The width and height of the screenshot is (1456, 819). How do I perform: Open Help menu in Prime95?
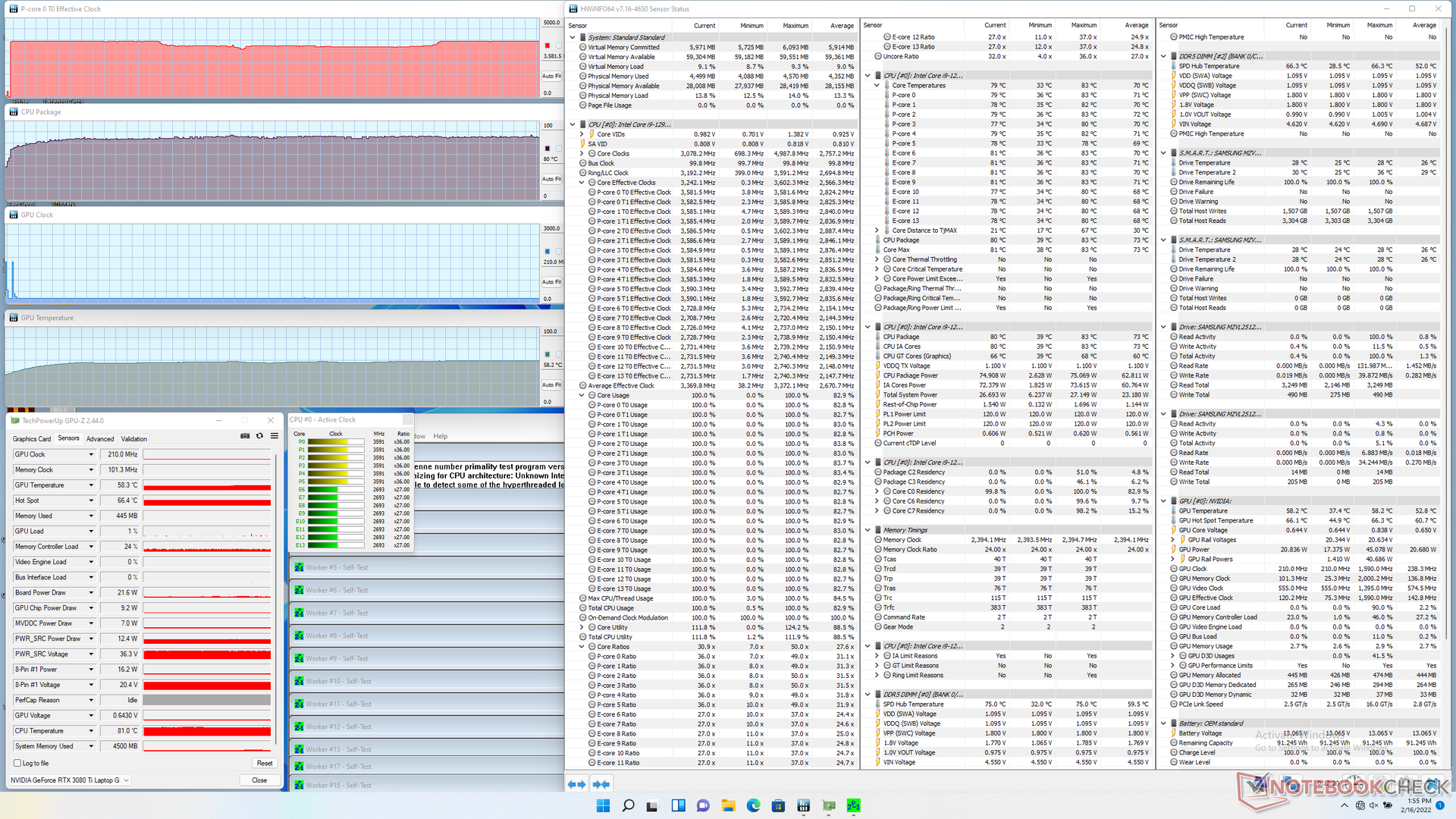point(441,436)
